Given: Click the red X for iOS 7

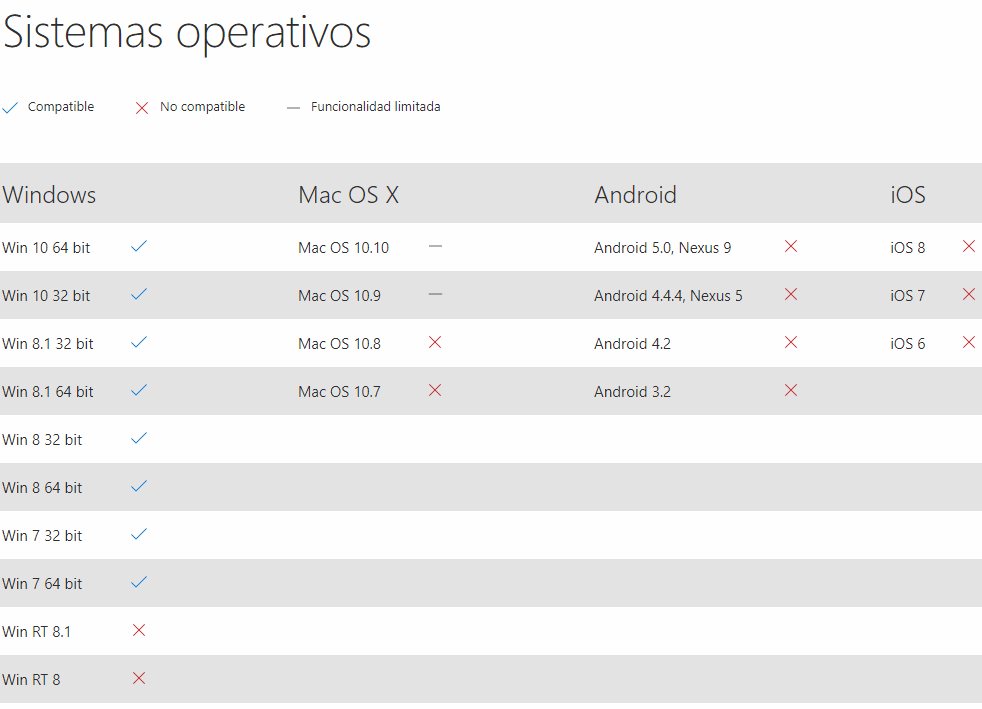Looking at the screenshot, I should (969, 294).
